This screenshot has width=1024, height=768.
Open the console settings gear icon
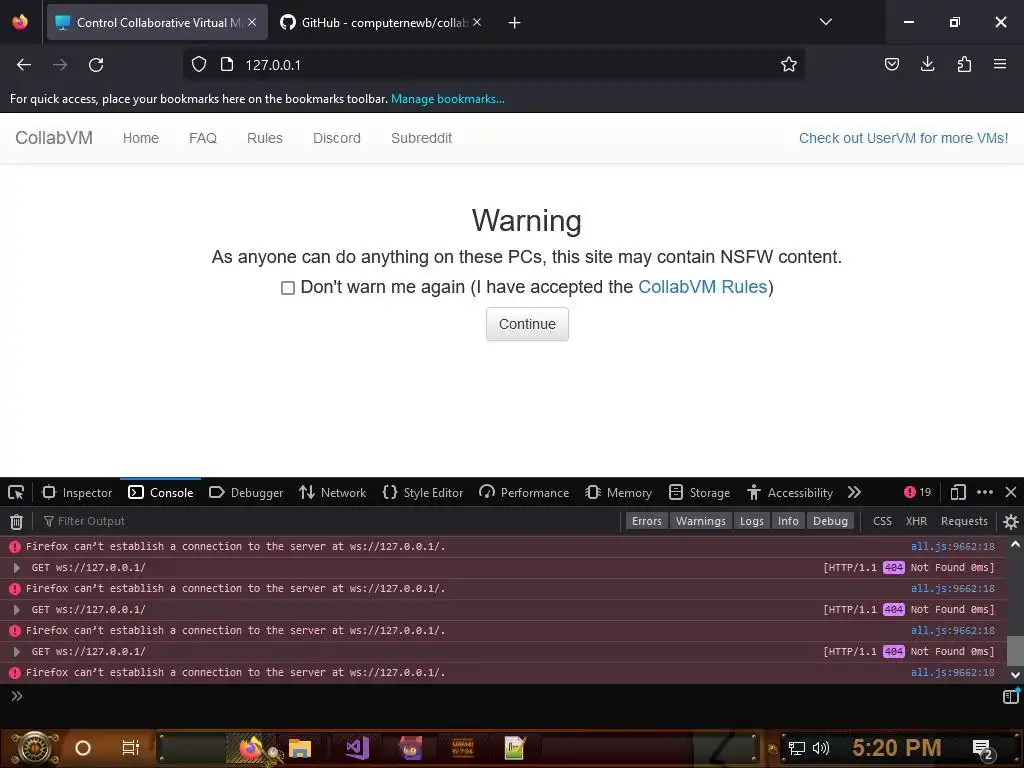click(1011, 521)
